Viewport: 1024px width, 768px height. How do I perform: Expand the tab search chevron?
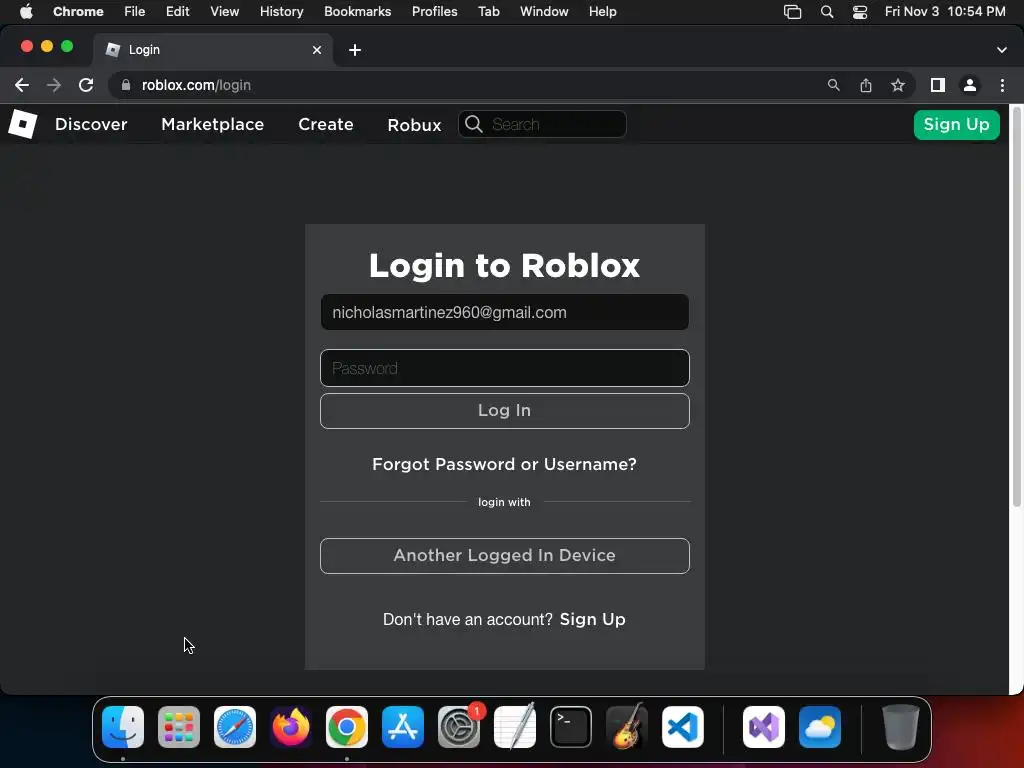[x=1002, y=50]
